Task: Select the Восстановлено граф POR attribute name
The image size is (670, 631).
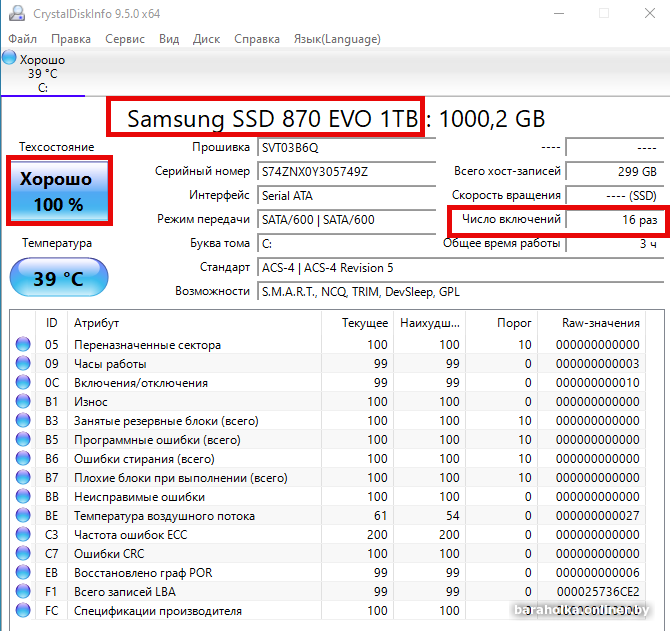Action: point(143,573)
